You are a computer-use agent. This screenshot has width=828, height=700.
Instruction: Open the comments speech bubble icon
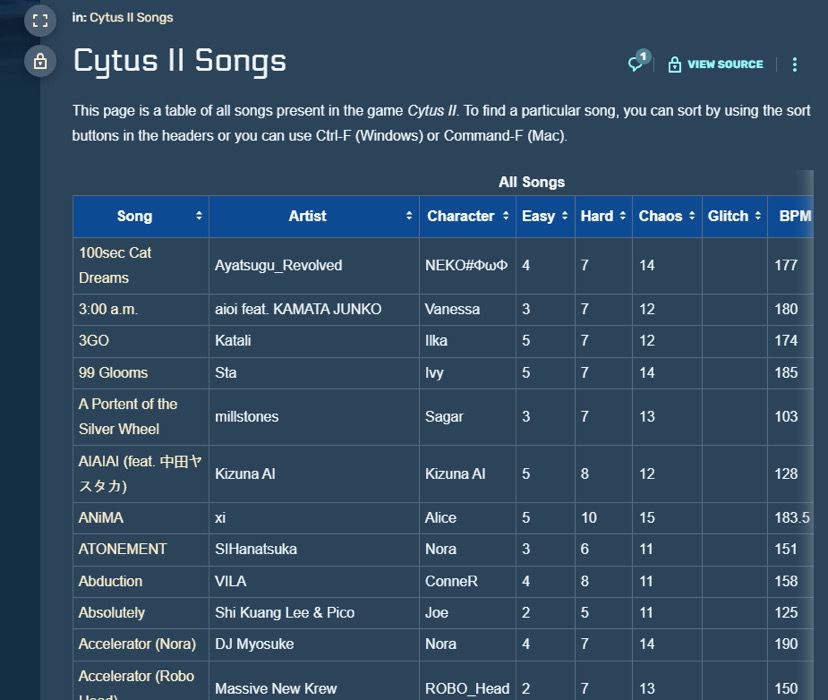pos(636,64)
